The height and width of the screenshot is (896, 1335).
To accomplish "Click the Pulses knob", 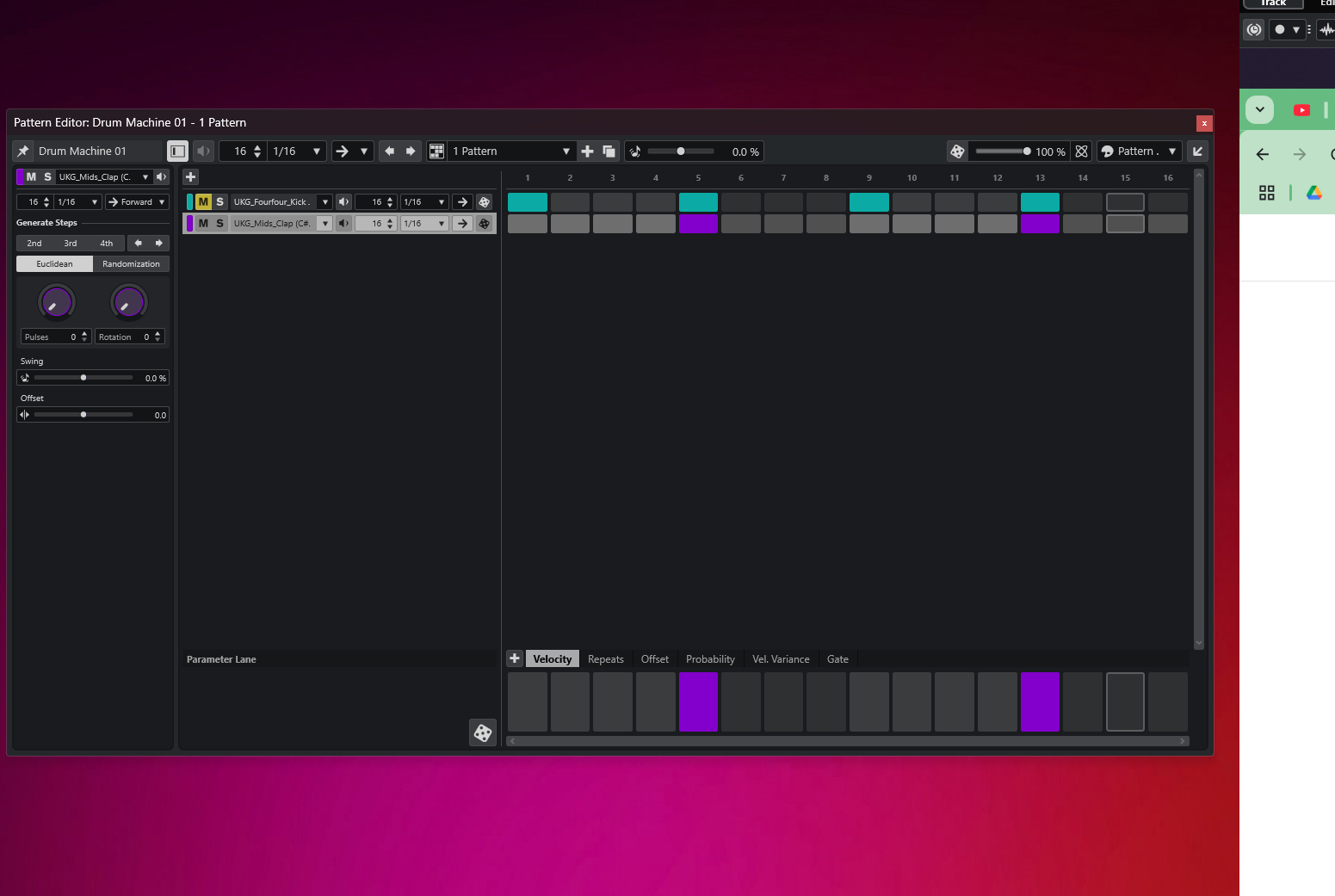I will point(57,303).
